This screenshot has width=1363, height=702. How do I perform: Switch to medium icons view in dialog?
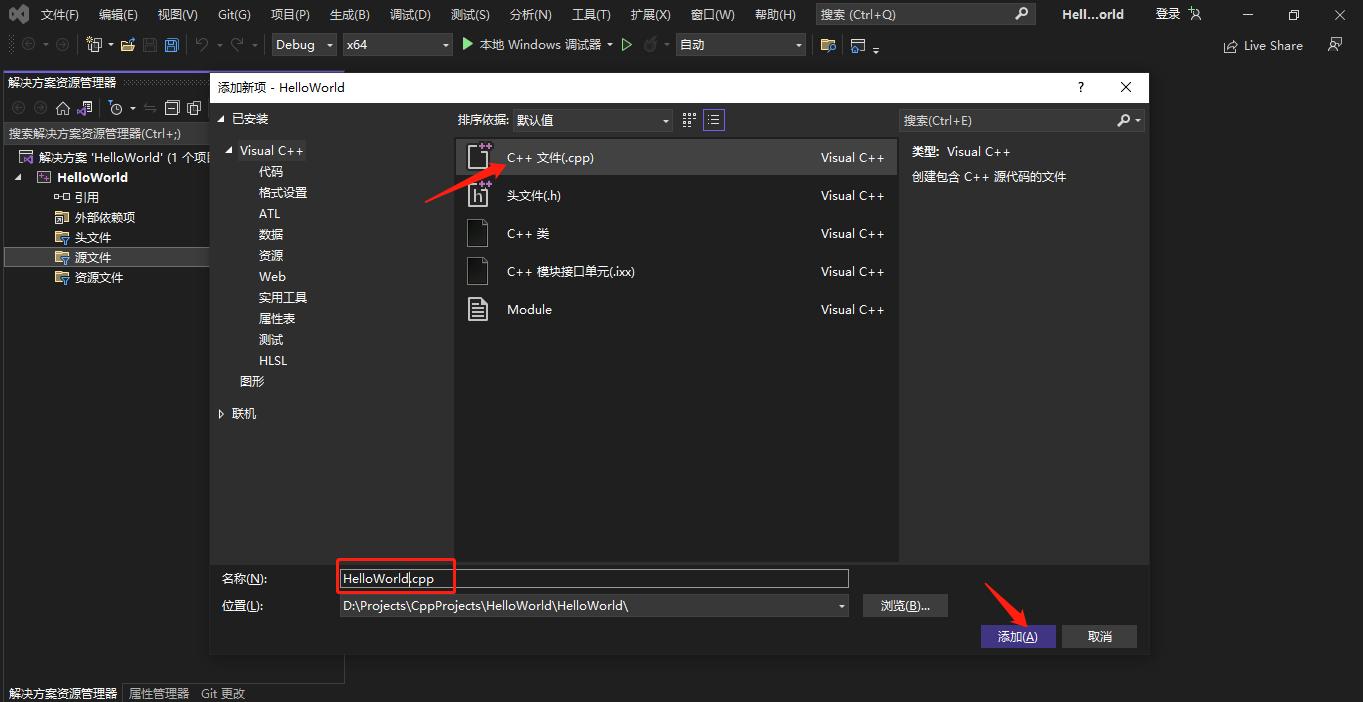[x=688, y=119]
